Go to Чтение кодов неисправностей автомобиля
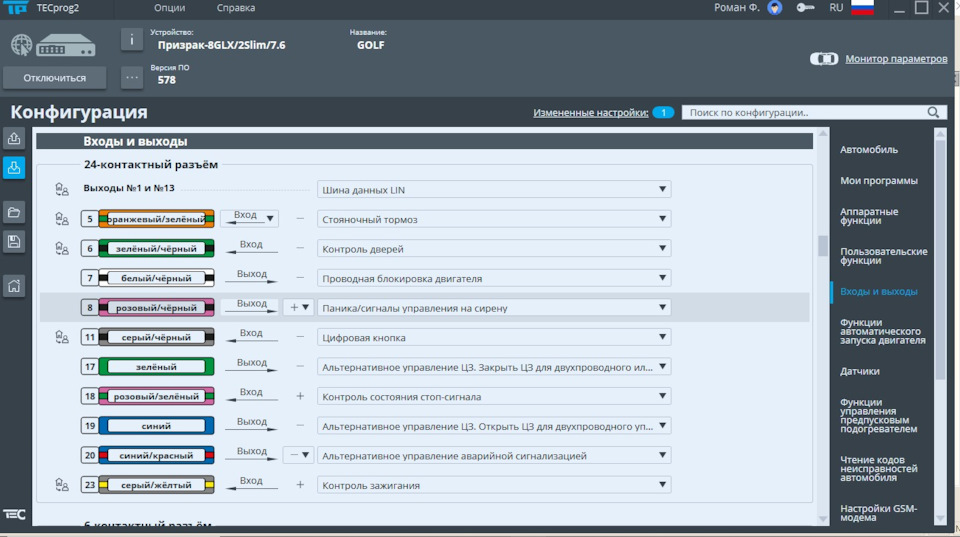Image resolution: width=960 pixels, height=537 pixels. pos(879,468)
